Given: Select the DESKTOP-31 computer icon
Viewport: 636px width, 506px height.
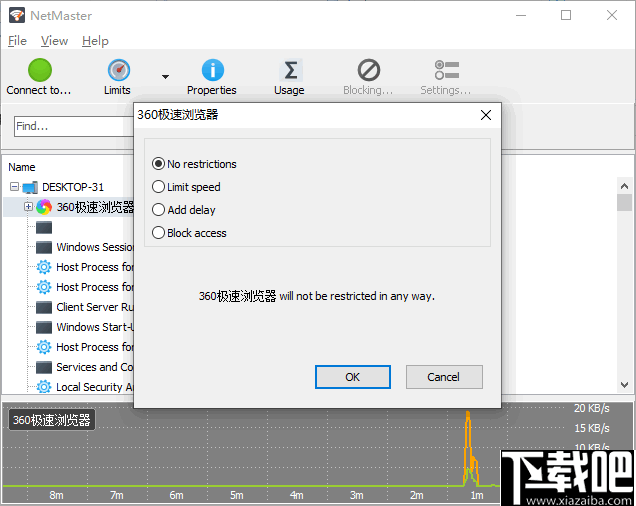Looking at the screenshot, I should [x=30, y=187].
